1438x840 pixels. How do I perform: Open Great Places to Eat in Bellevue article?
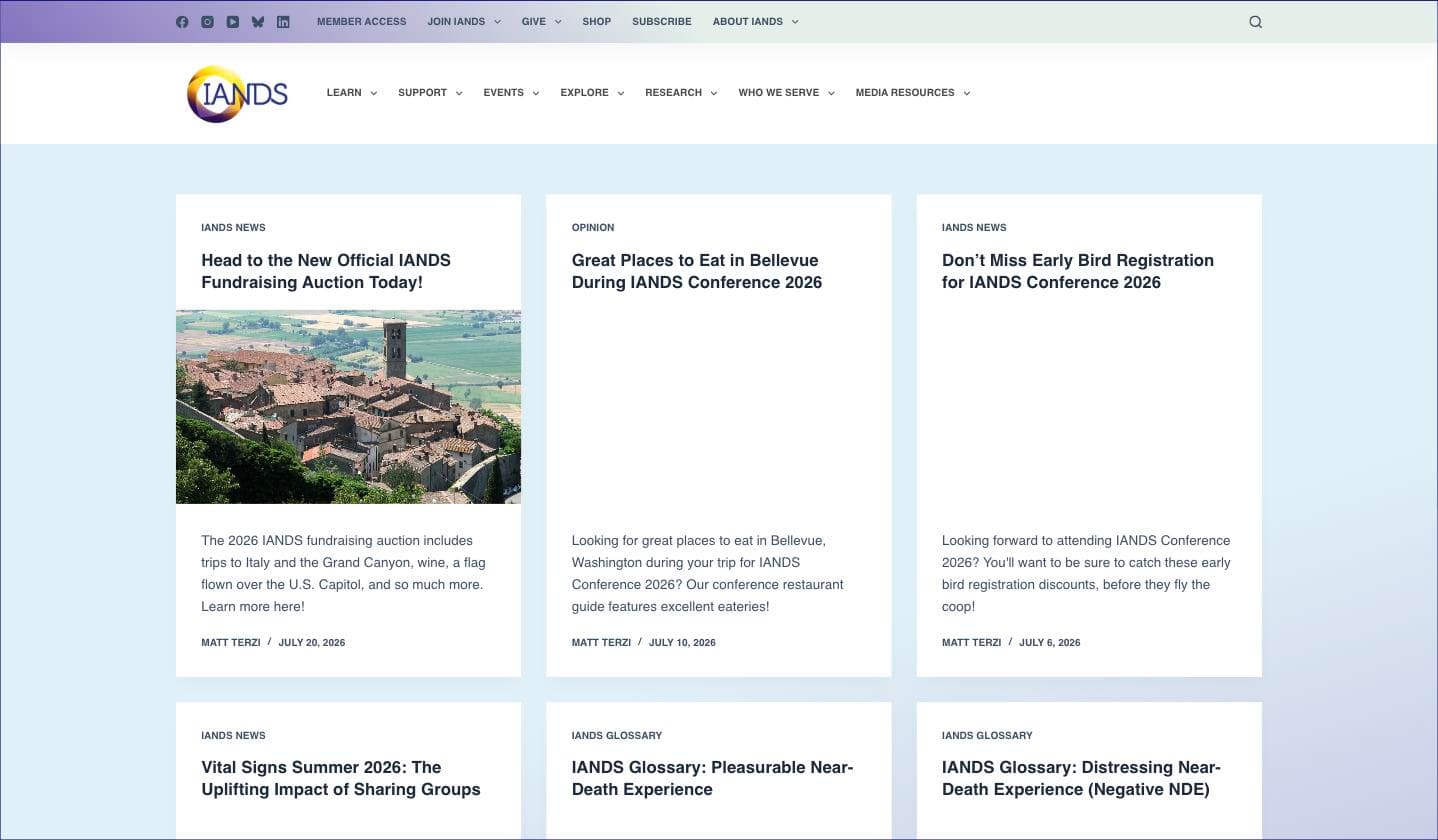[x=696, y=271]
